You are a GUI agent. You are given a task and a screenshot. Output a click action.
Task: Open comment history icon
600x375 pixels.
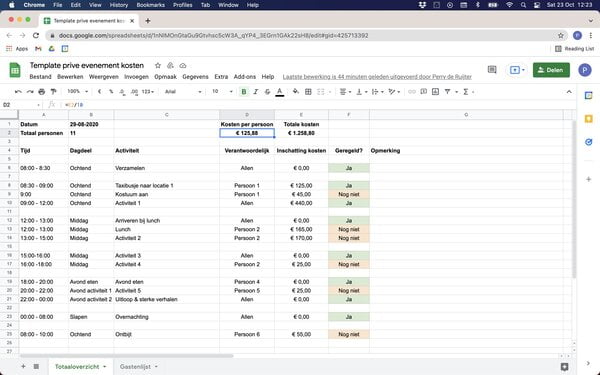pyautogui.click(x=492, y=70)
